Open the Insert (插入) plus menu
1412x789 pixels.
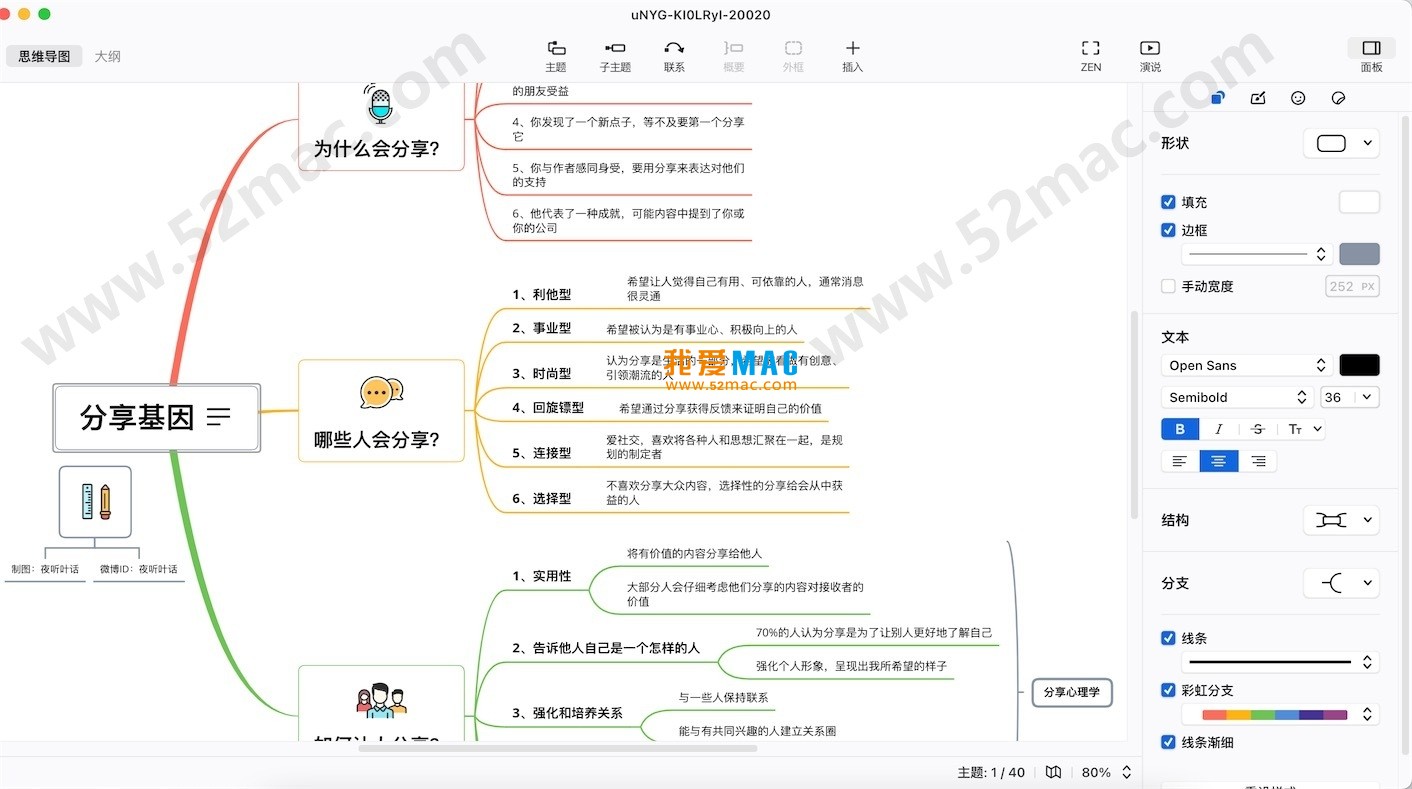point(852,48)
